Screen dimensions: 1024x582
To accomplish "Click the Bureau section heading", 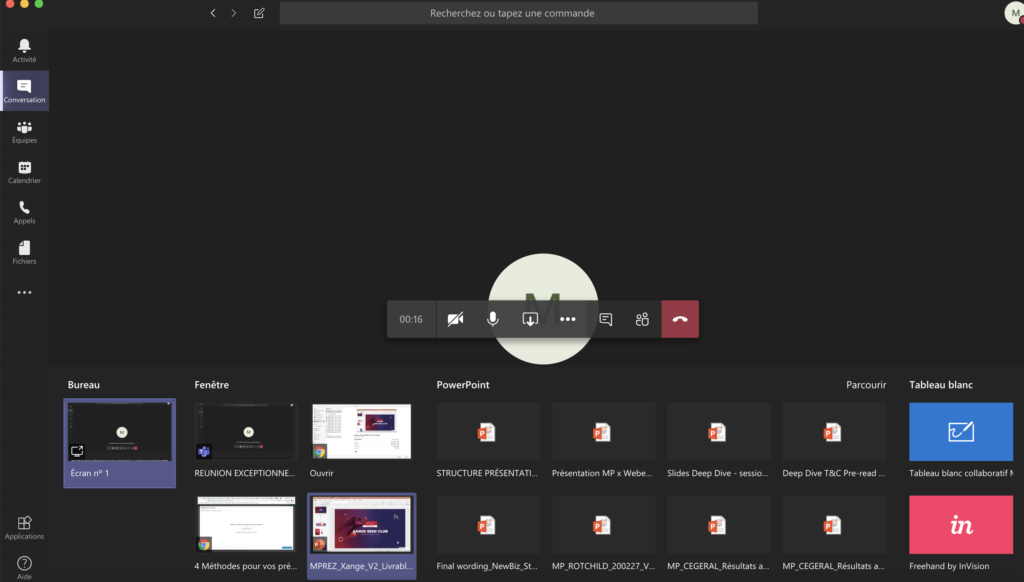I will pos(84,385).
